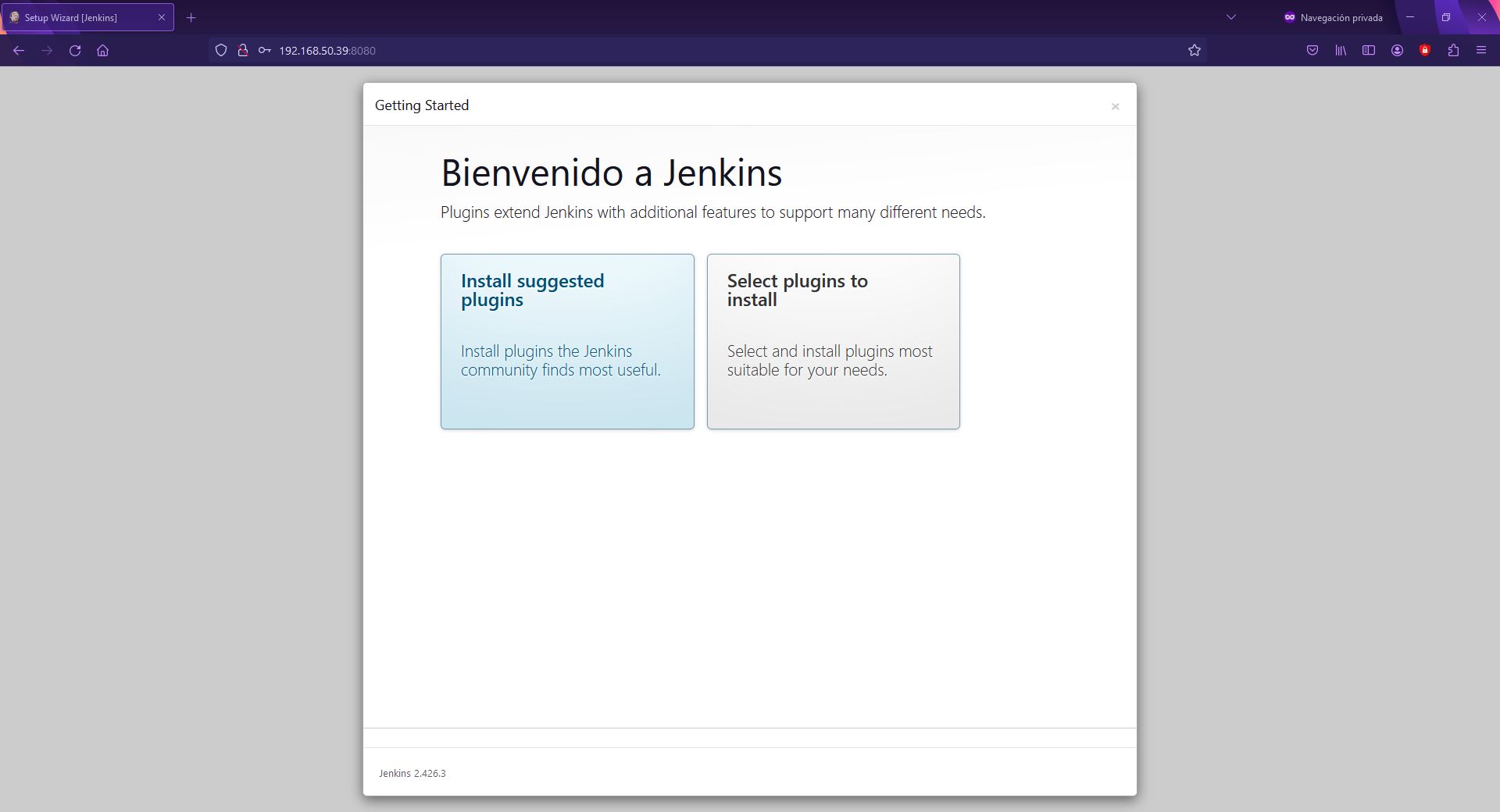Bookmark this page with the star icon

pyautogui.click(x=1194, y=51)
